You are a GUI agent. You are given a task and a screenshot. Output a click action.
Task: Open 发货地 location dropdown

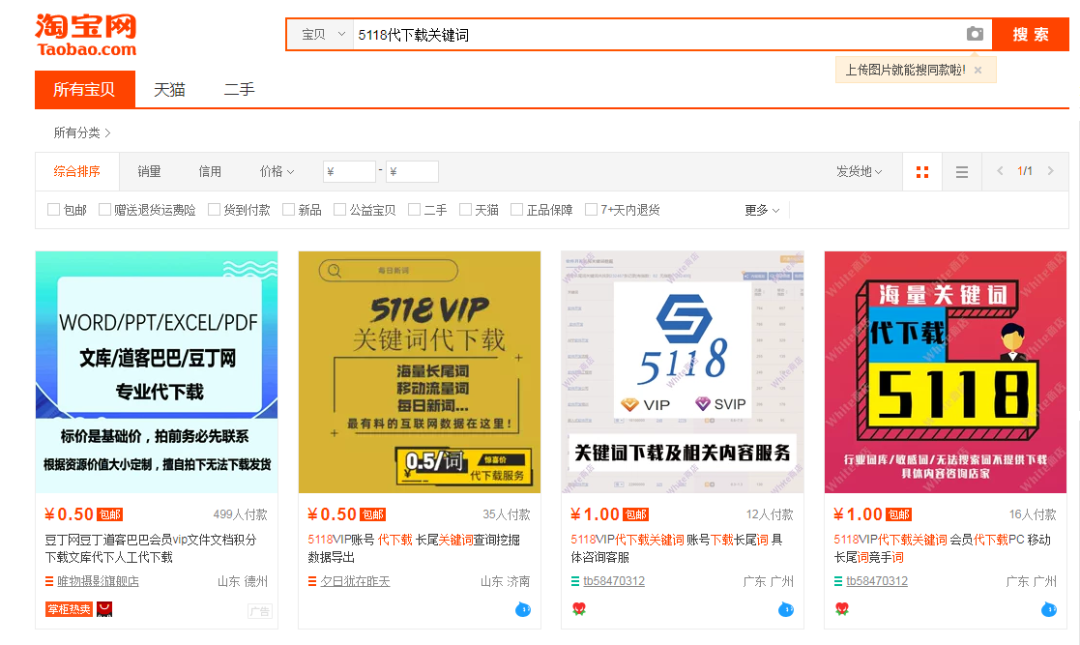click(859, 172)
